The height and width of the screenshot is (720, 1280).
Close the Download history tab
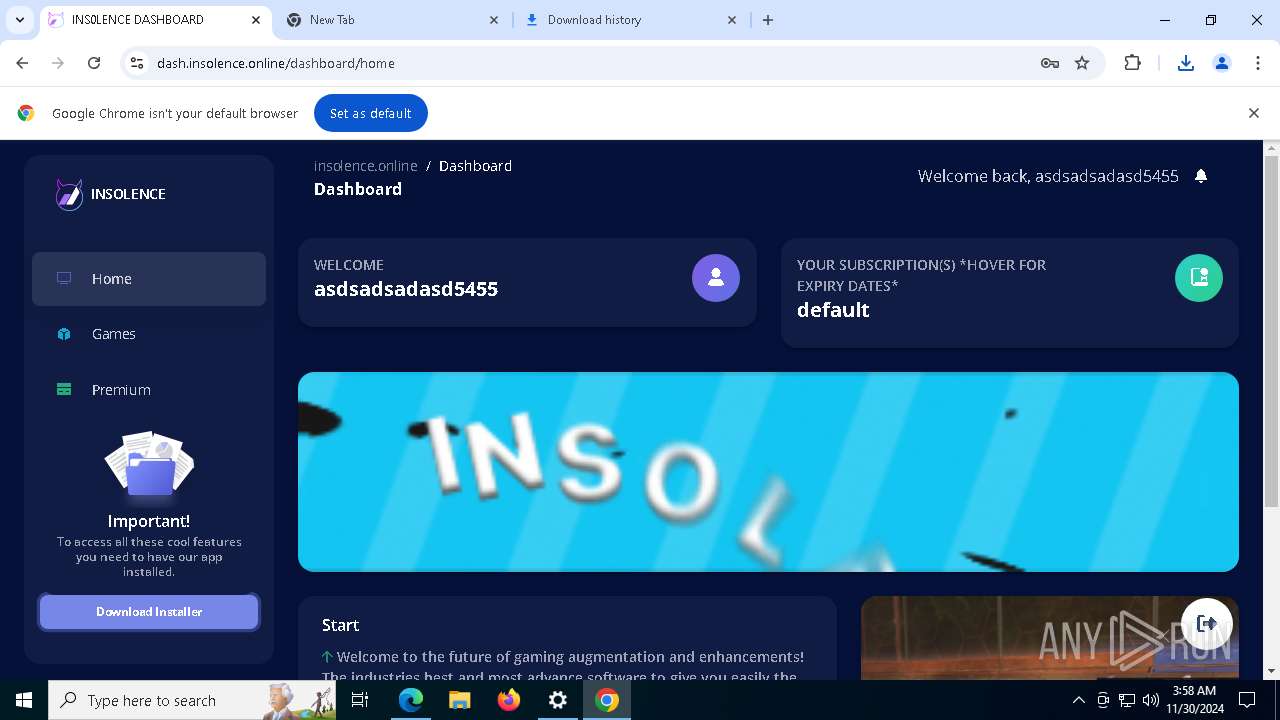732,20
